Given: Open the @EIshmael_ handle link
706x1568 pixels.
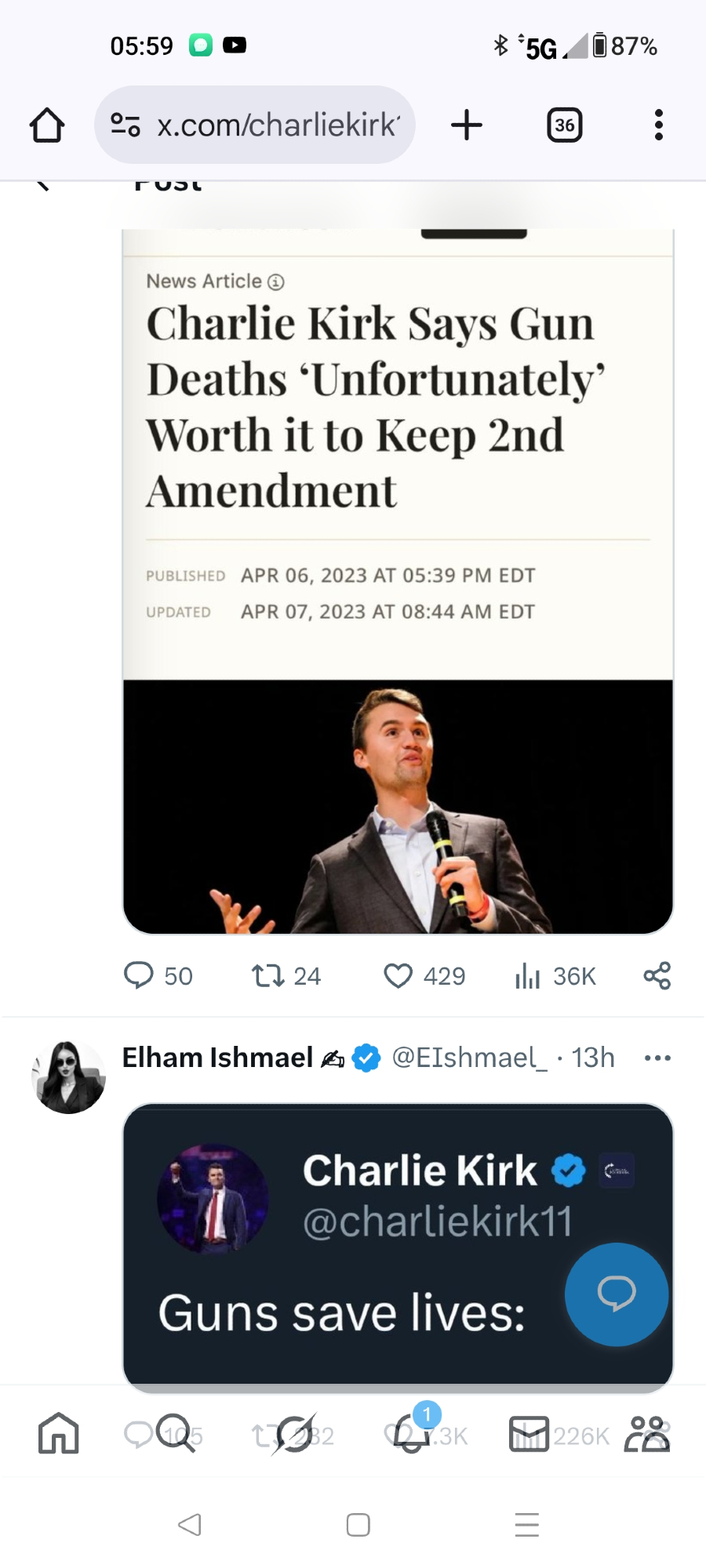Looking at the screenshot, I should point(468,1058).
